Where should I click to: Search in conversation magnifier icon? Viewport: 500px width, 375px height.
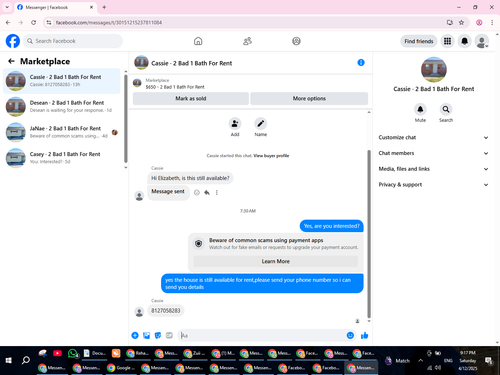click(x=446, y=109)
